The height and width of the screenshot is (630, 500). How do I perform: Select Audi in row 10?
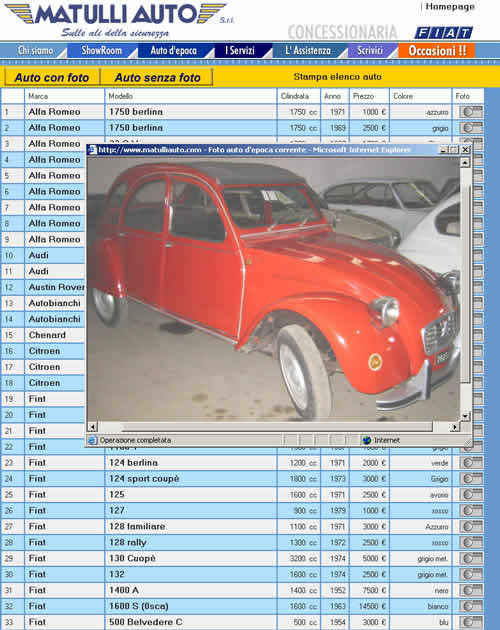tap(39, 255)
